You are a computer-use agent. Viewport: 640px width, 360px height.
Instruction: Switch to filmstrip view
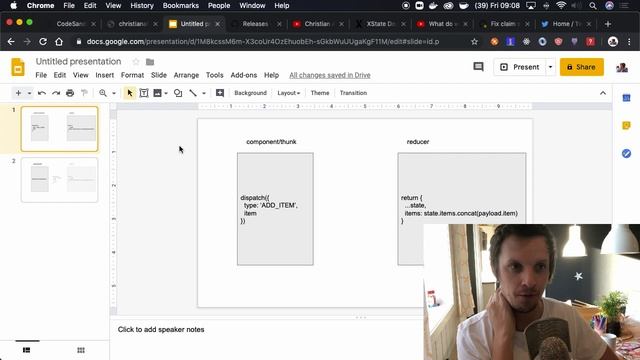pyautogui.click(x=27, y=350)
